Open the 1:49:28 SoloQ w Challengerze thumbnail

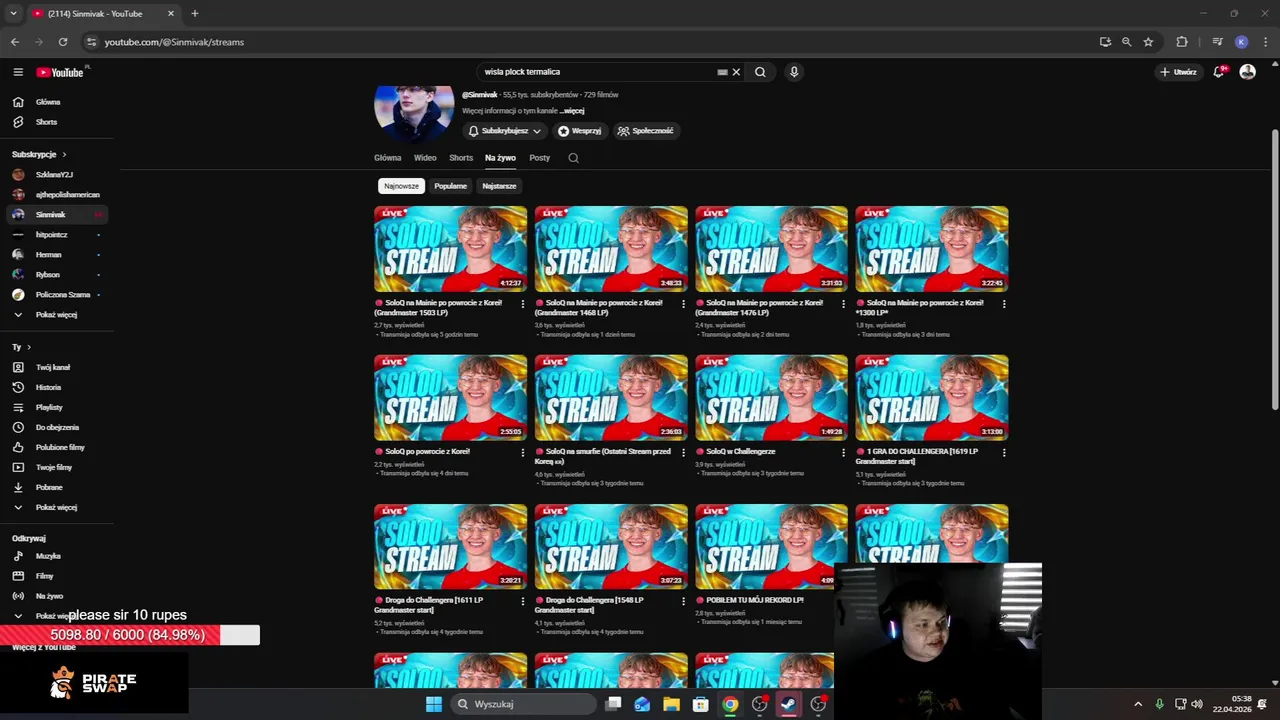point(771,397)
